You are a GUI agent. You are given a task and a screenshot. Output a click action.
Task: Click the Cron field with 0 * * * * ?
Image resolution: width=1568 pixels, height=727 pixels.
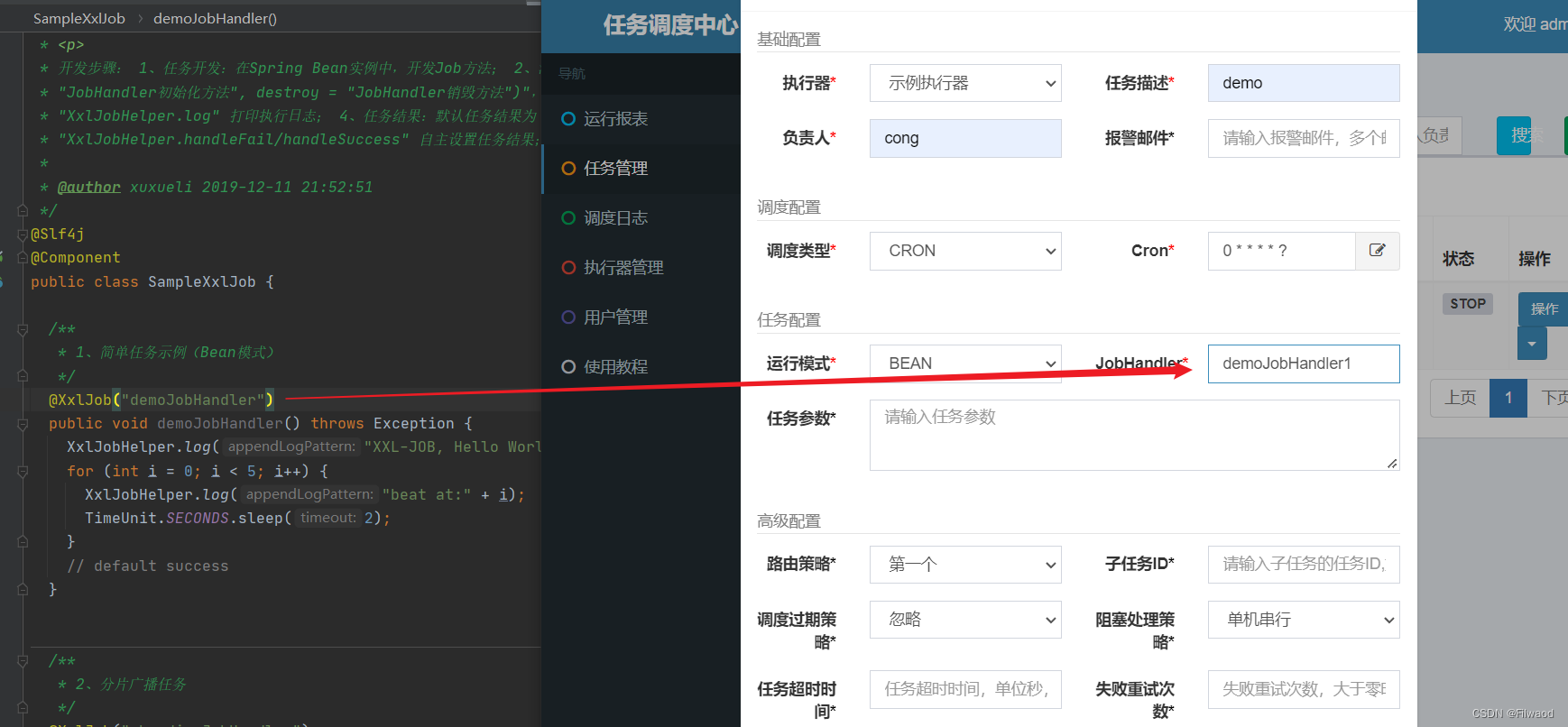coord(1281,251)
